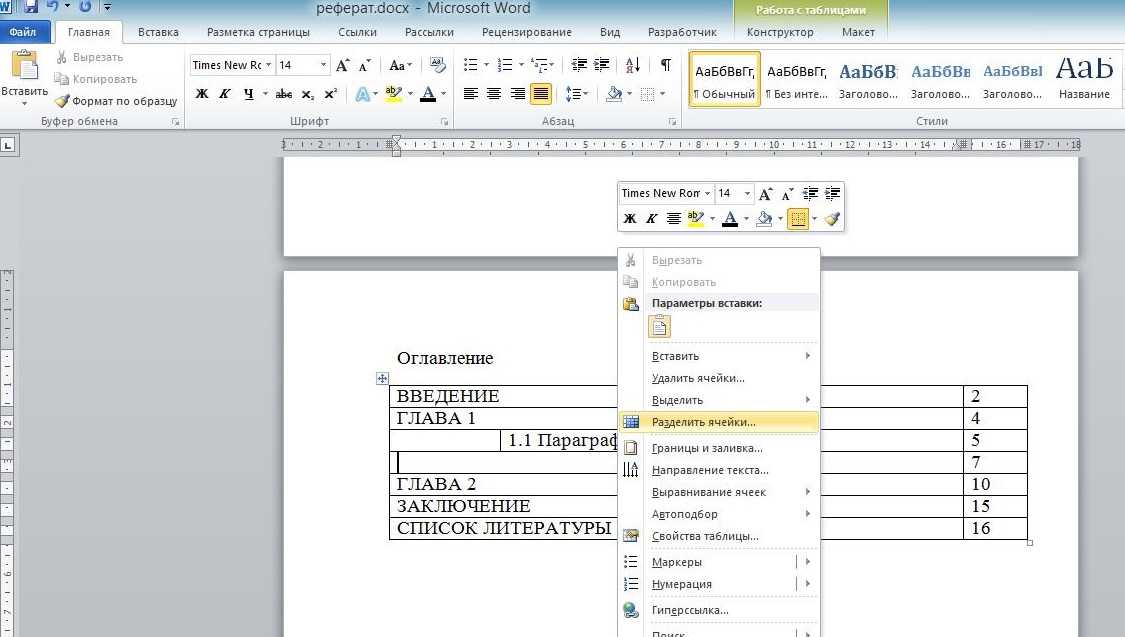Show paragraph marks with the pilcrow icon
Screen dimensions: 1125x637
pyautogui.click(x=666, y=65)
